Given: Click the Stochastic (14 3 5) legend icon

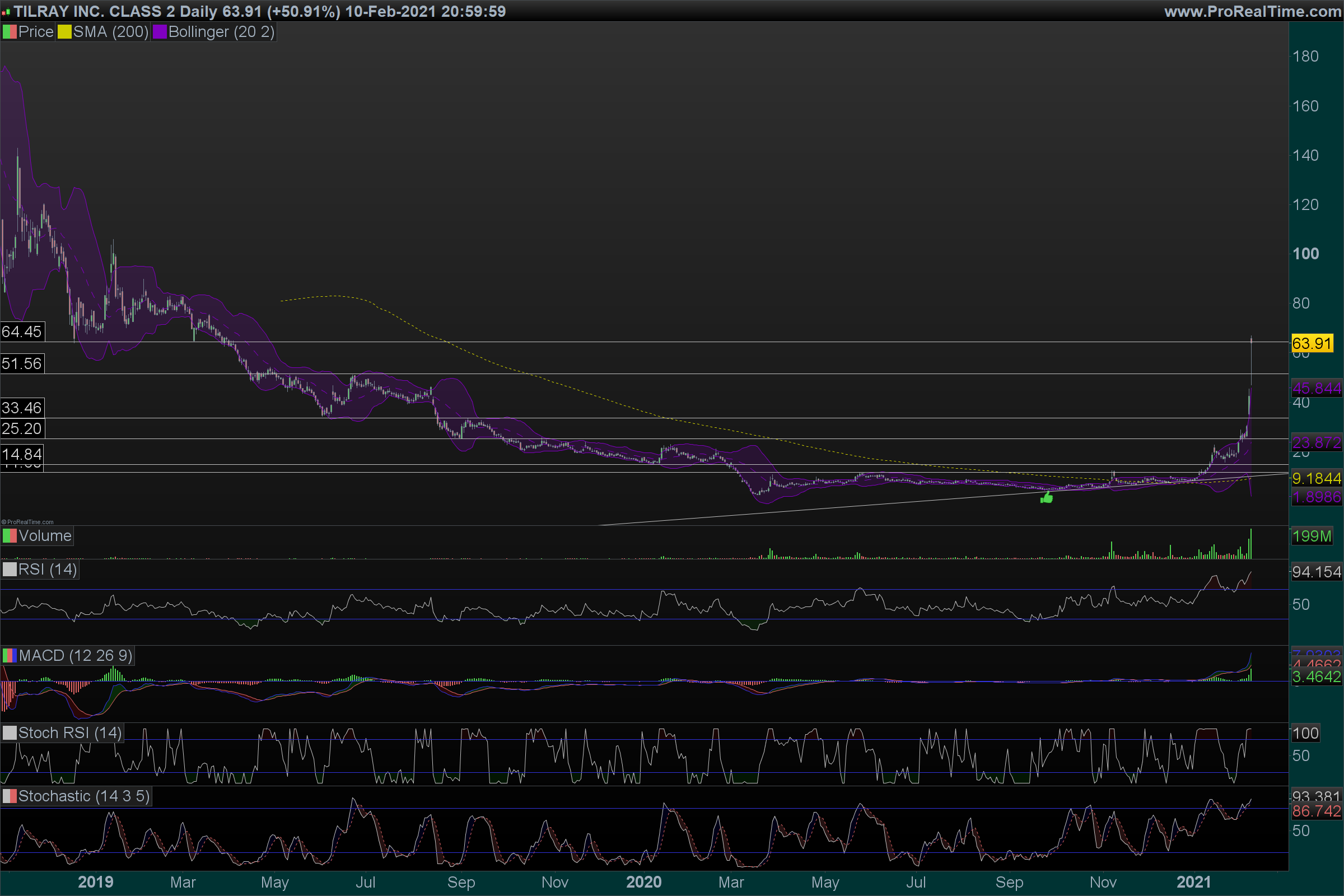Looking at the screenshot, I should pyautogui.click(x=9, y=796).
